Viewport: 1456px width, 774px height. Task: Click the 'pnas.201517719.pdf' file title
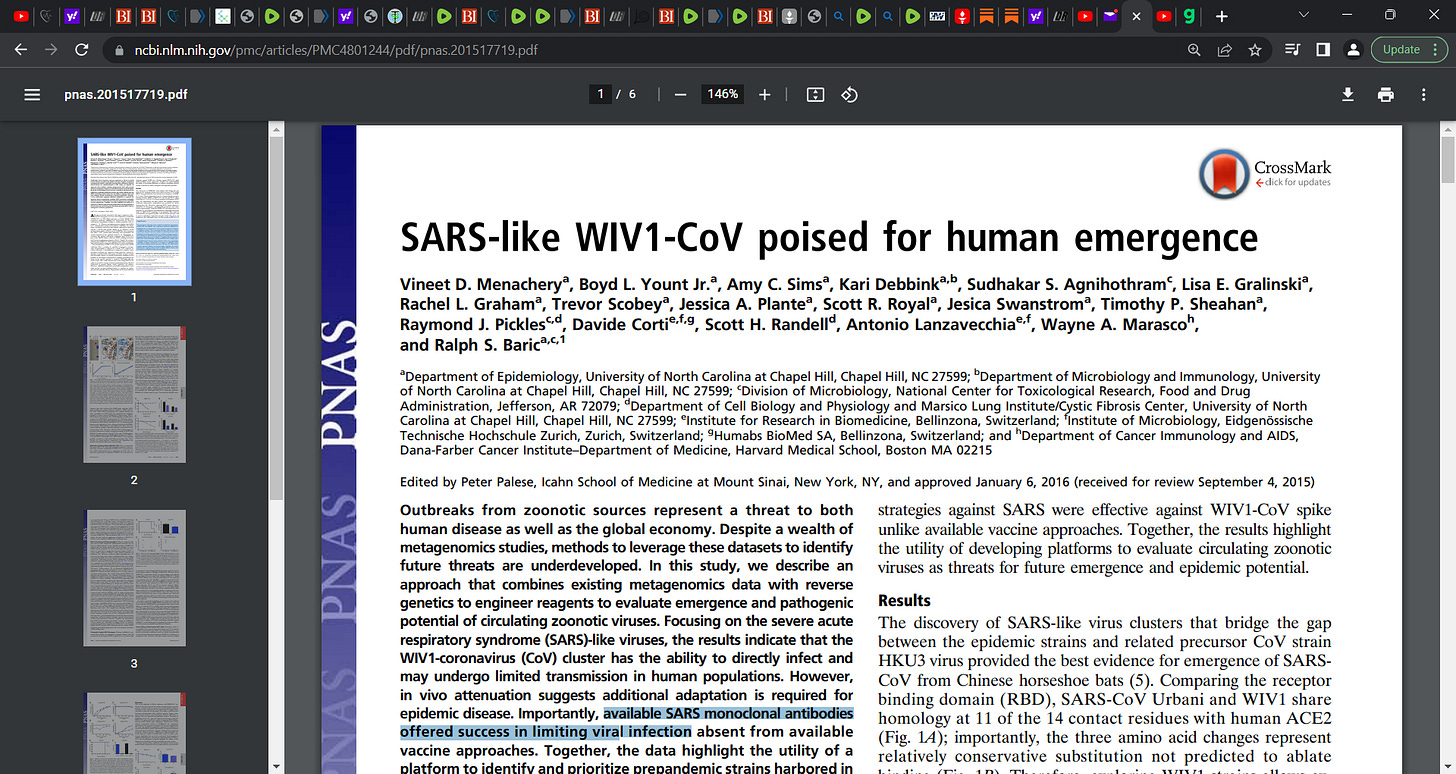125,94
